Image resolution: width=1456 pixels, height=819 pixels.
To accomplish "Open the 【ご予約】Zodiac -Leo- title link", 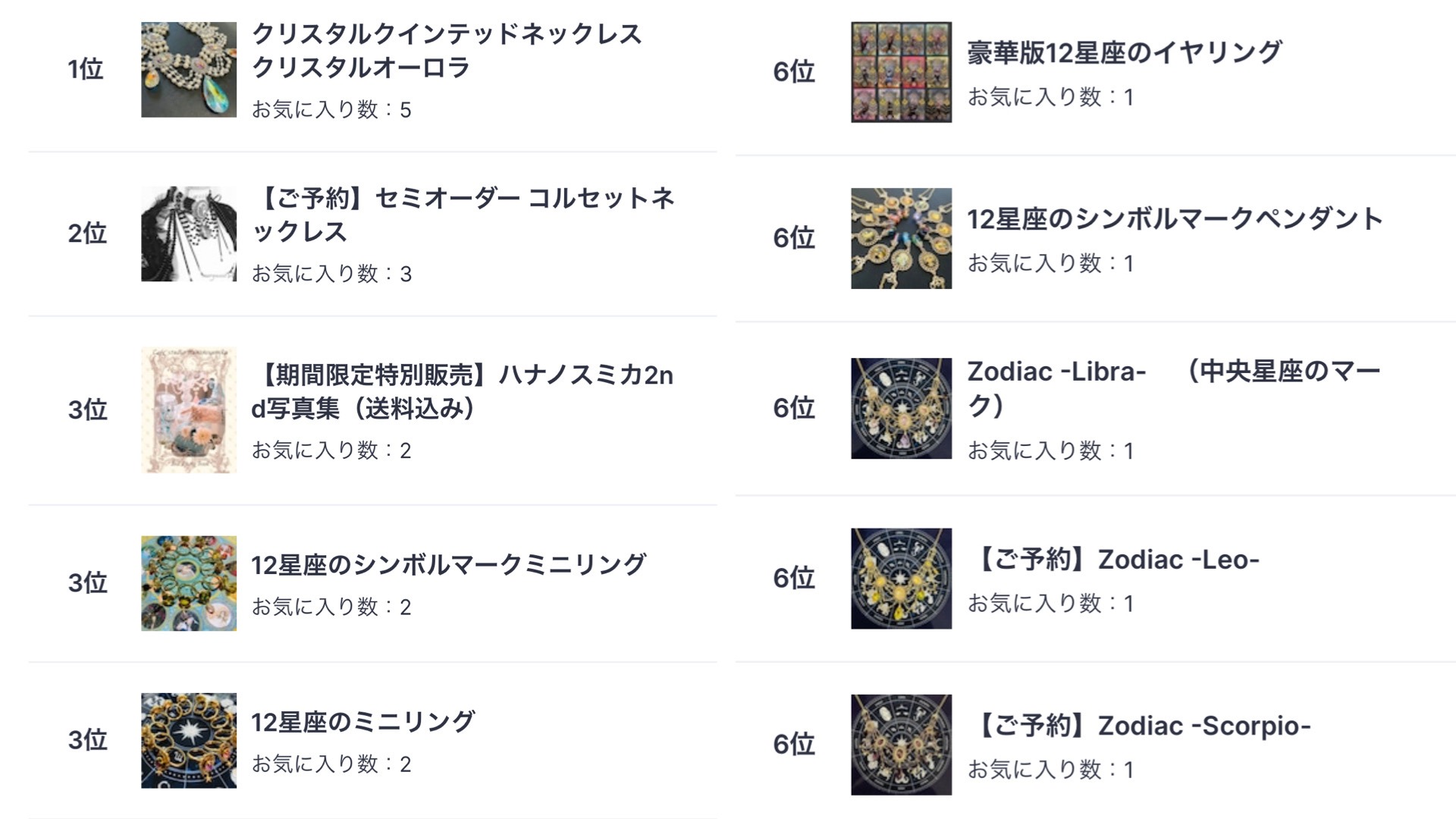I will [1113, 560].
